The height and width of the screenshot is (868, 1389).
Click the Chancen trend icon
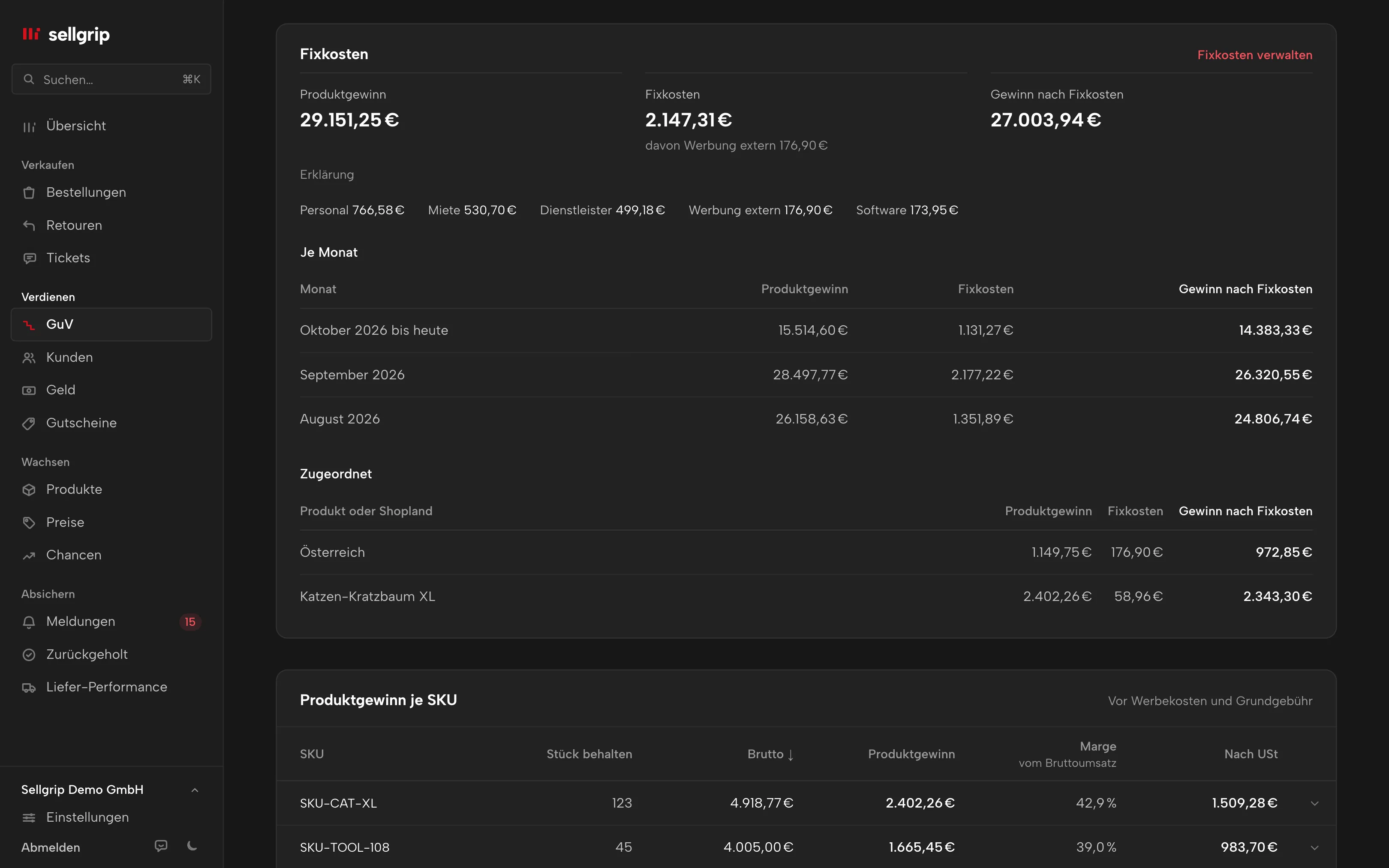coord(29,556)
